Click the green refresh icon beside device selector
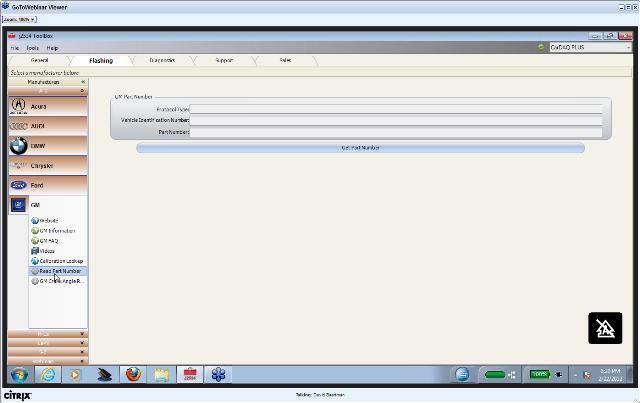The height and width of the screenshot is (403, 640). tap(541, 47)
